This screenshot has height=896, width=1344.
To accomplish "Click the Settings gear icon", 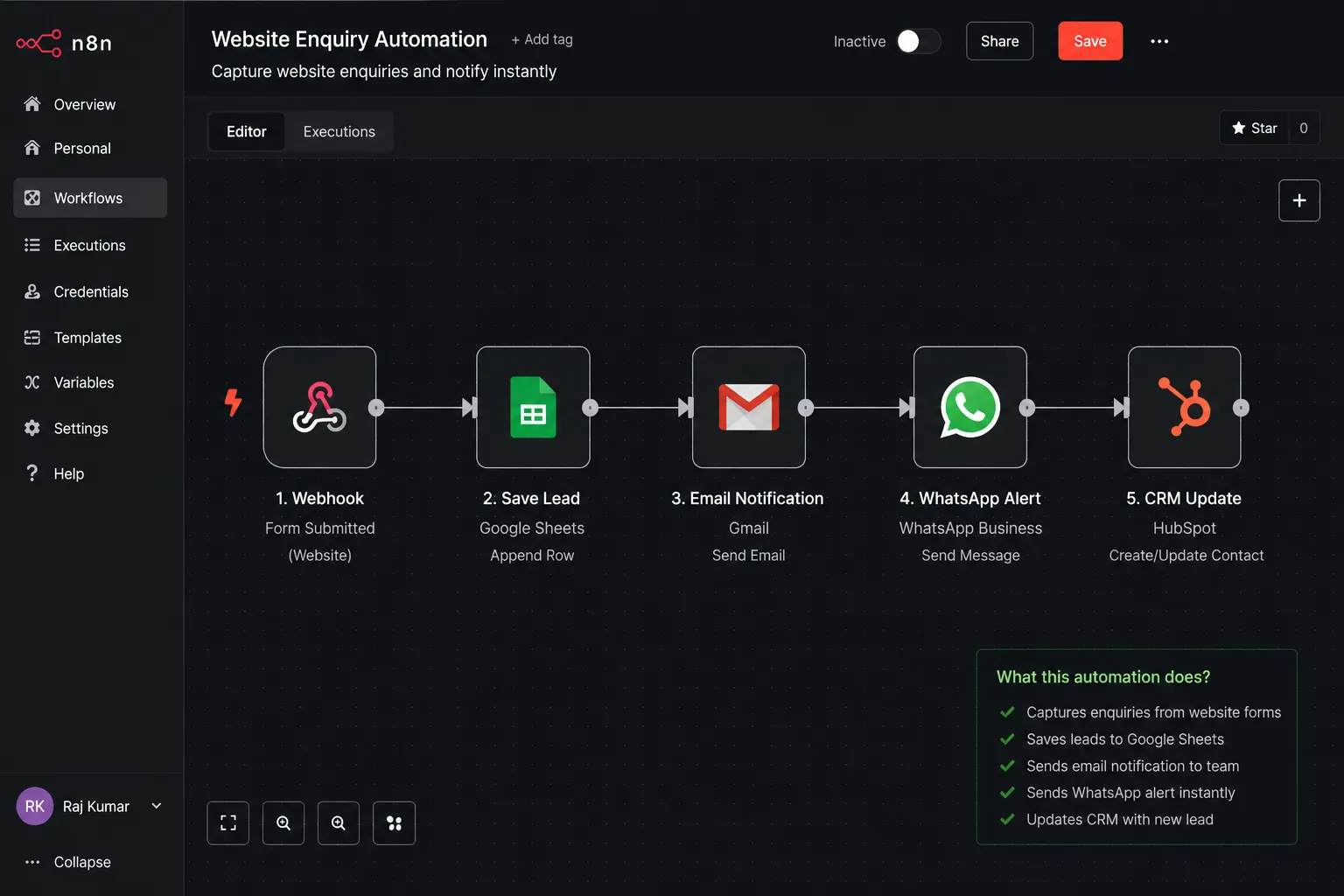I will coord(32,428).
